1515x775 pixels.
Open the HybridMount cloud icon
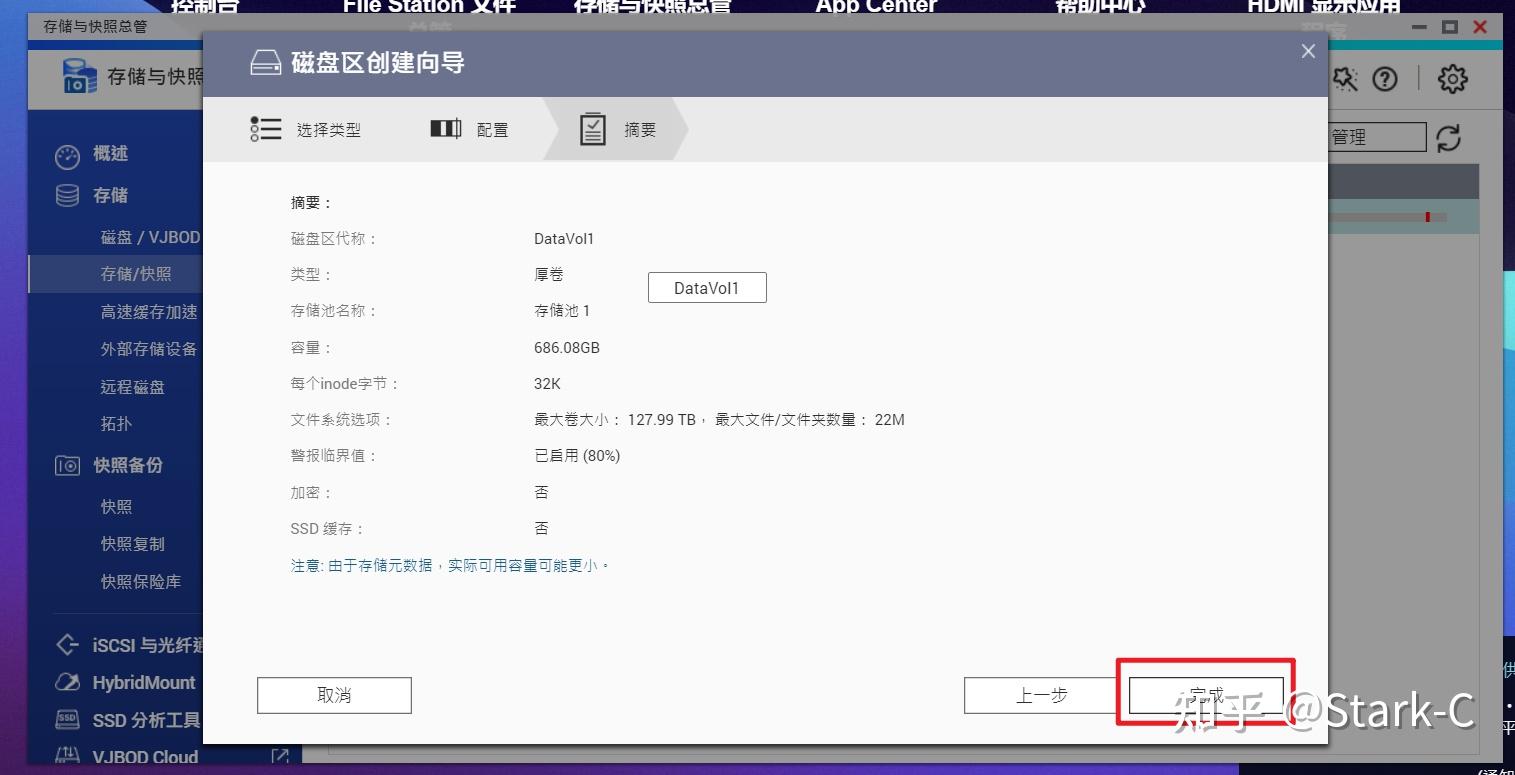tap(67, 682)
